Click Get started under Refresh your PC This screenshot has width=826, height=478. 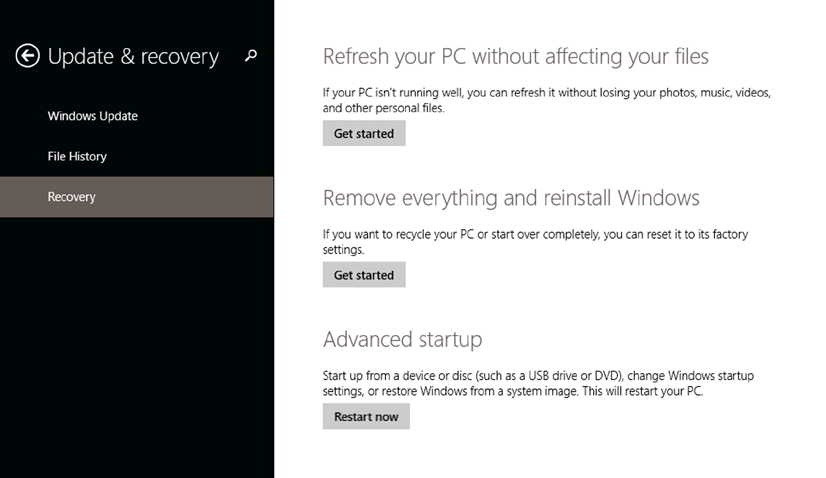tap(364, 134)
